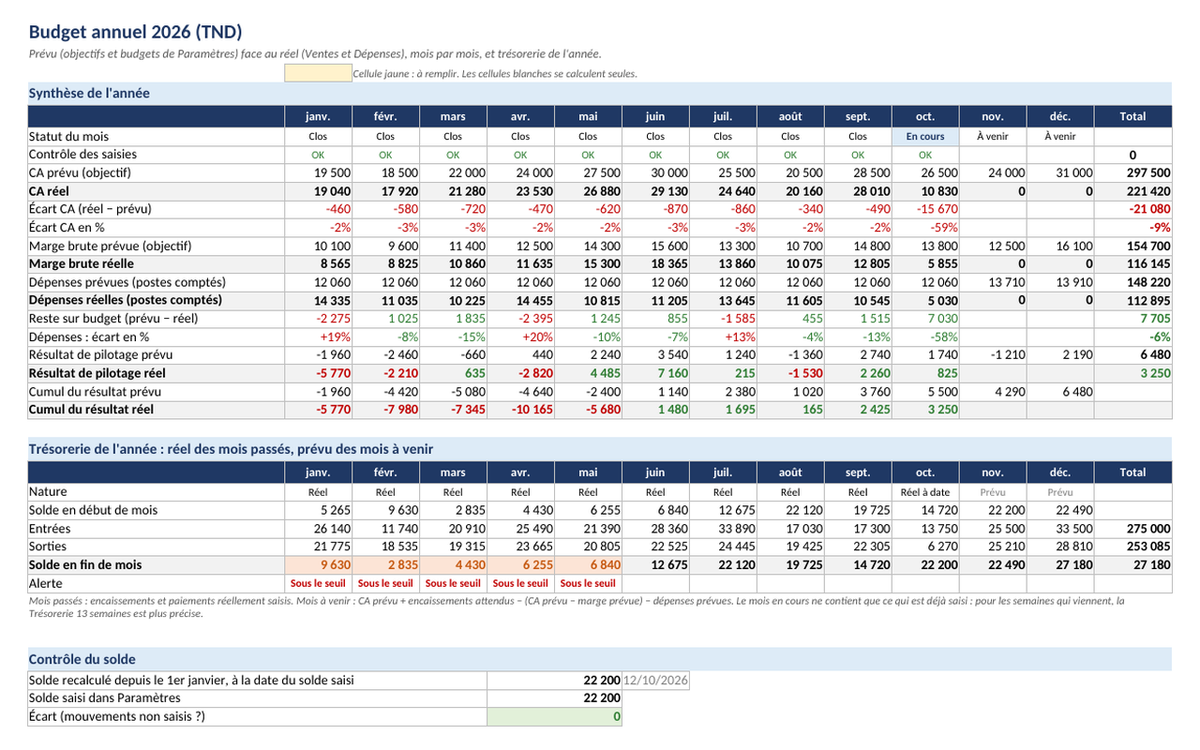Select Total cell of Résultat de pilotage réel
Image resolution: width=1200 pixels, height=750 pixels.
pyautogui.click(x=1132, y=373)
